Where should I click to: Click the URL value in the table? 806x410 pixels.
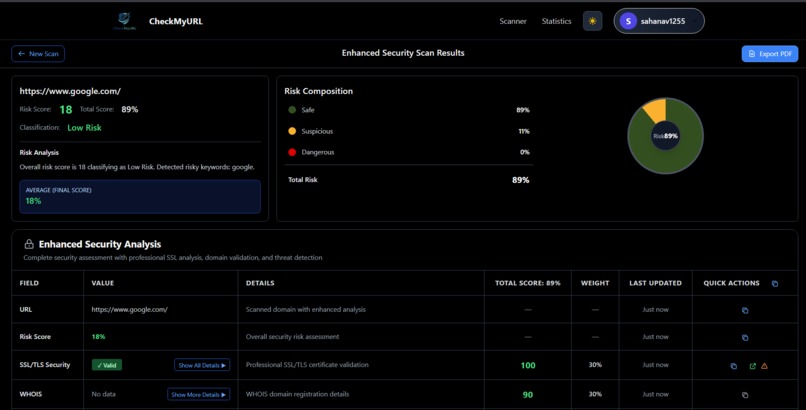tap(130, 309)
